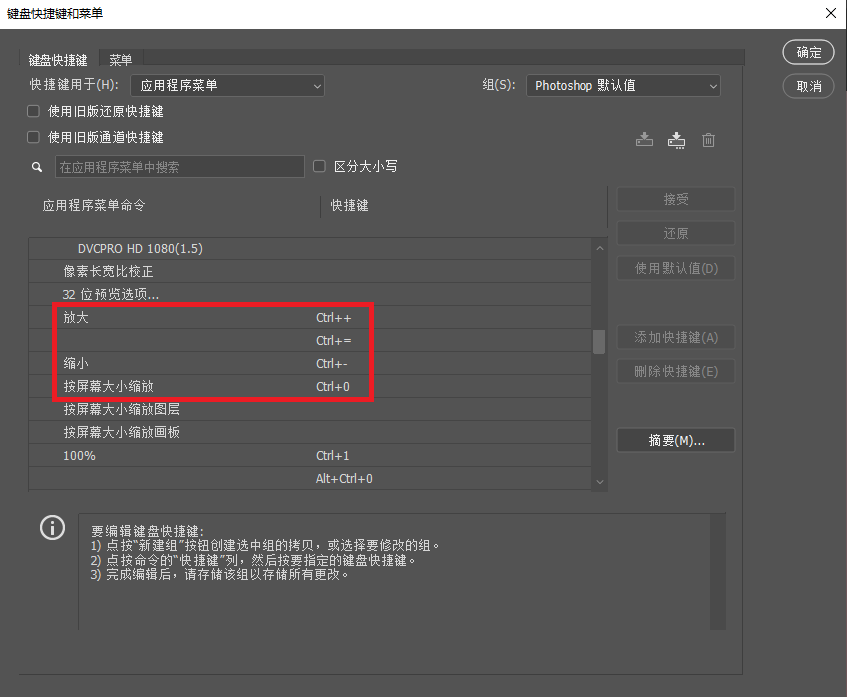Viewport: 847px width, 697px height.
Task: Enable 使用旧版还原快捷键
Action: tap(31, 111)
